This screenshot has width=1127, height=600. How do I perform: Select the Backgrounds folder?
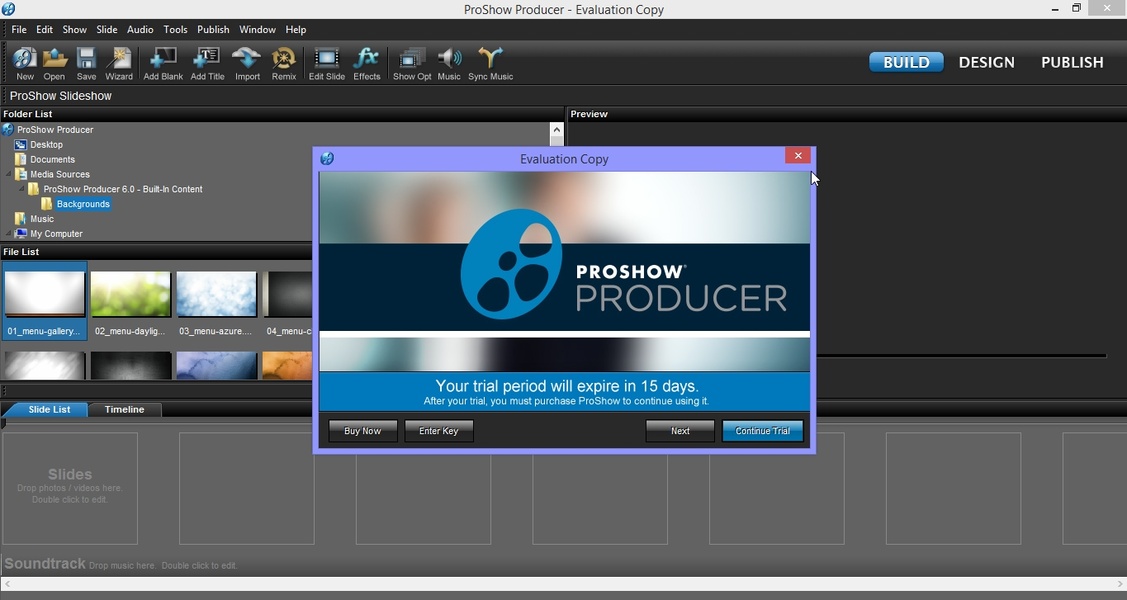83,204
